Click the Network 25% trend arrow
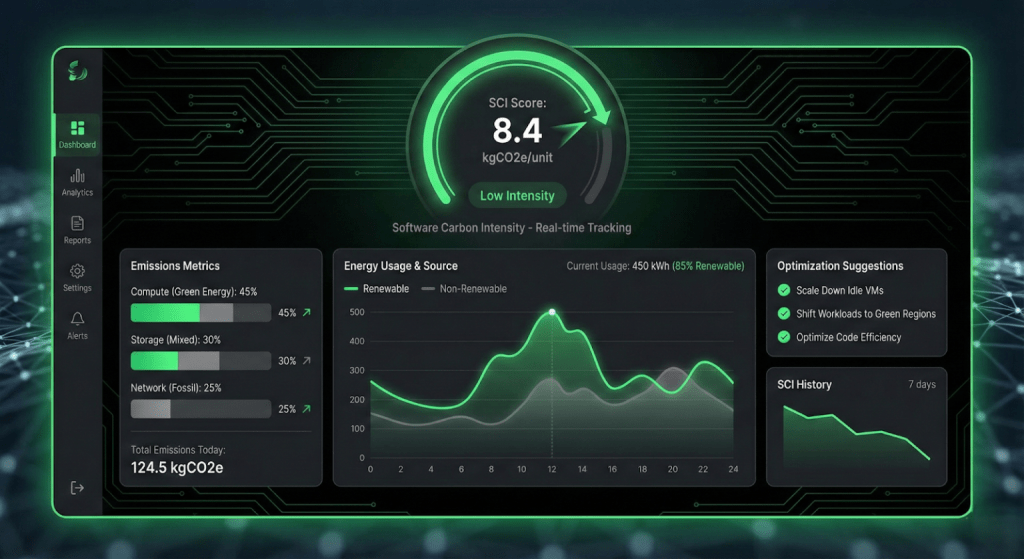1024x559 pixels. pyautogui.click(x=306, y=409)
